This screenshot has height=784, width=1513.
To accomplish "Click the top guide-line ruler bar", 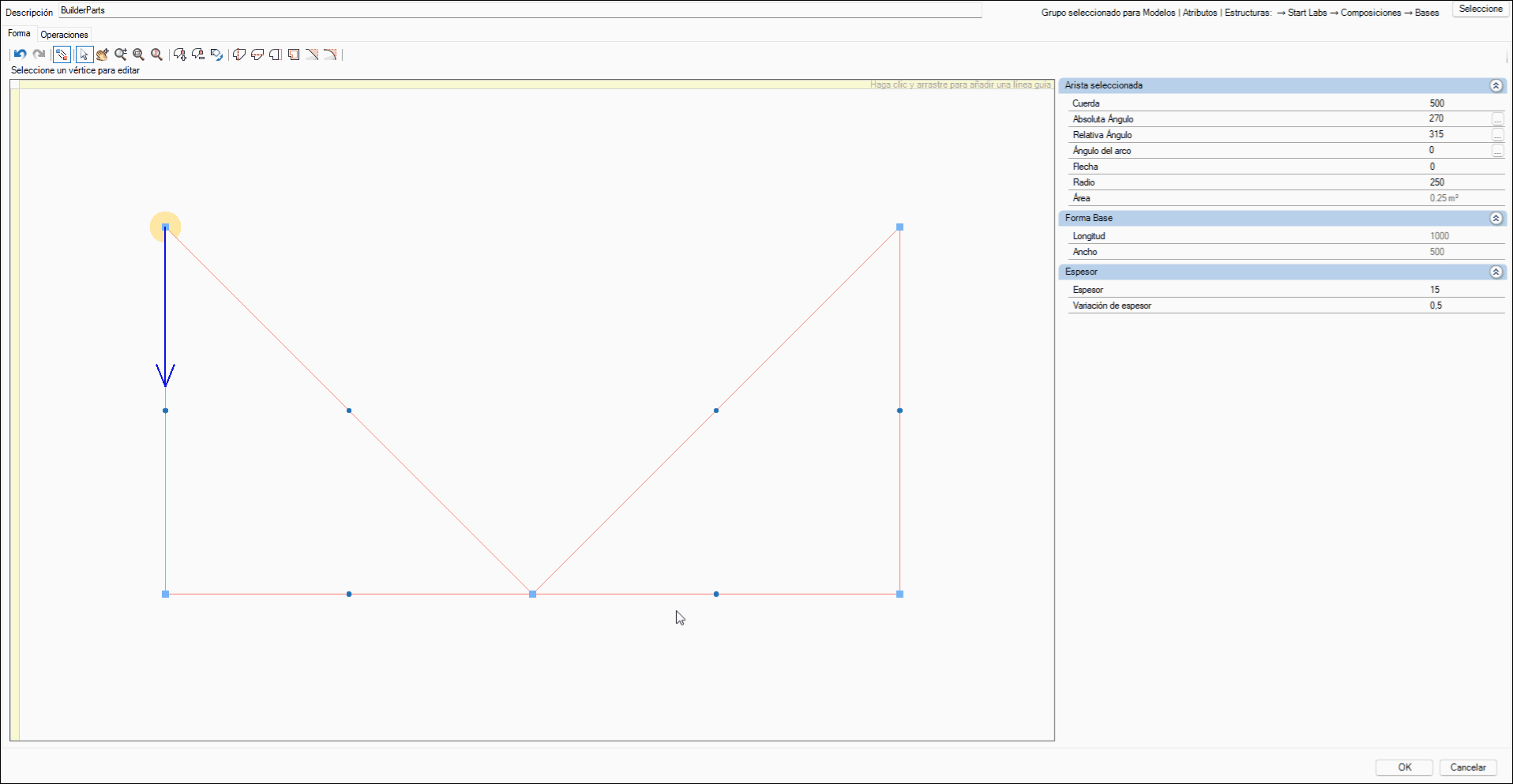I will [537, 84].
